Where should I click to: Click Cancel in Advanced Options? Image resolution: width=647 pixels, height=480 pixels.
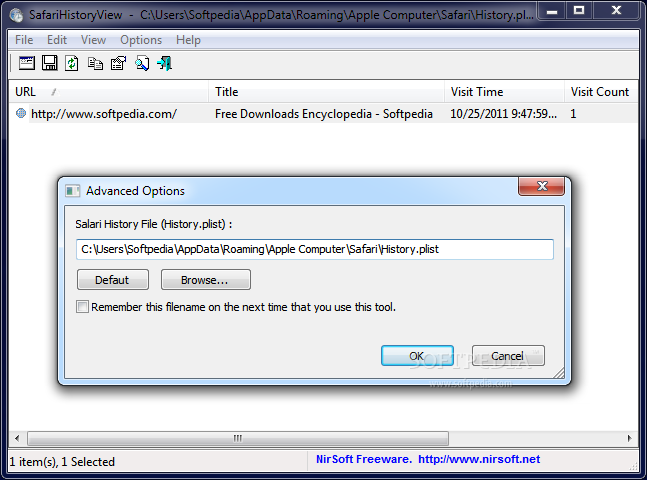pos(508,355)
